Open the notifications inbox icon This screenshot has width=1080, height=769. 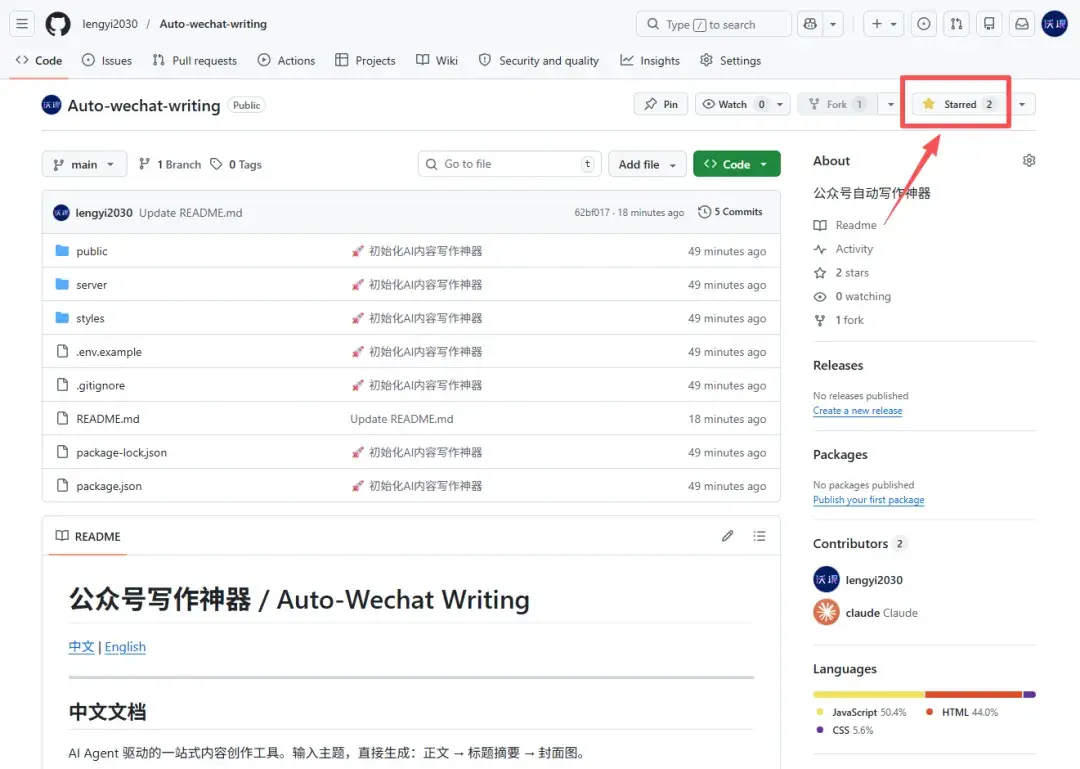click(1022, 24)
